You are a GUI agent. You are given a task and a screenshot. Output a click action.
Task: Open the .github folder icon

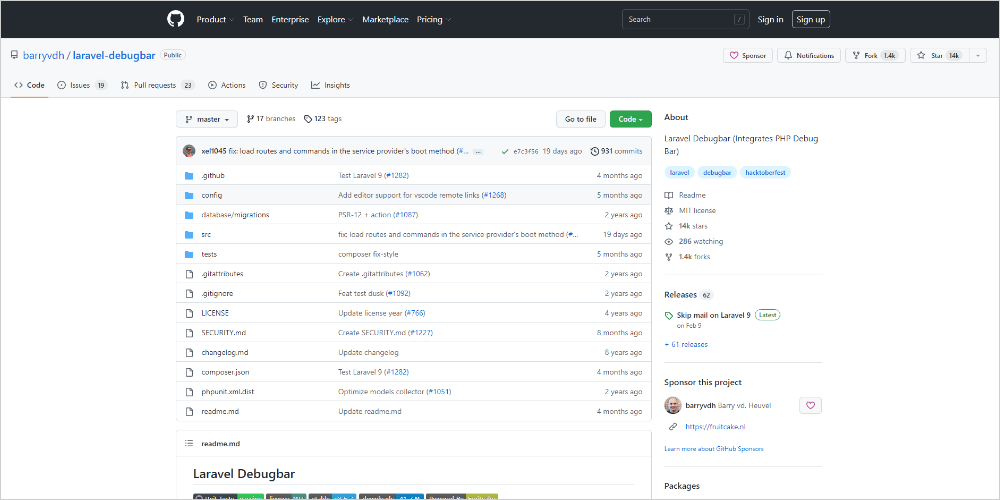coord(189,175)
